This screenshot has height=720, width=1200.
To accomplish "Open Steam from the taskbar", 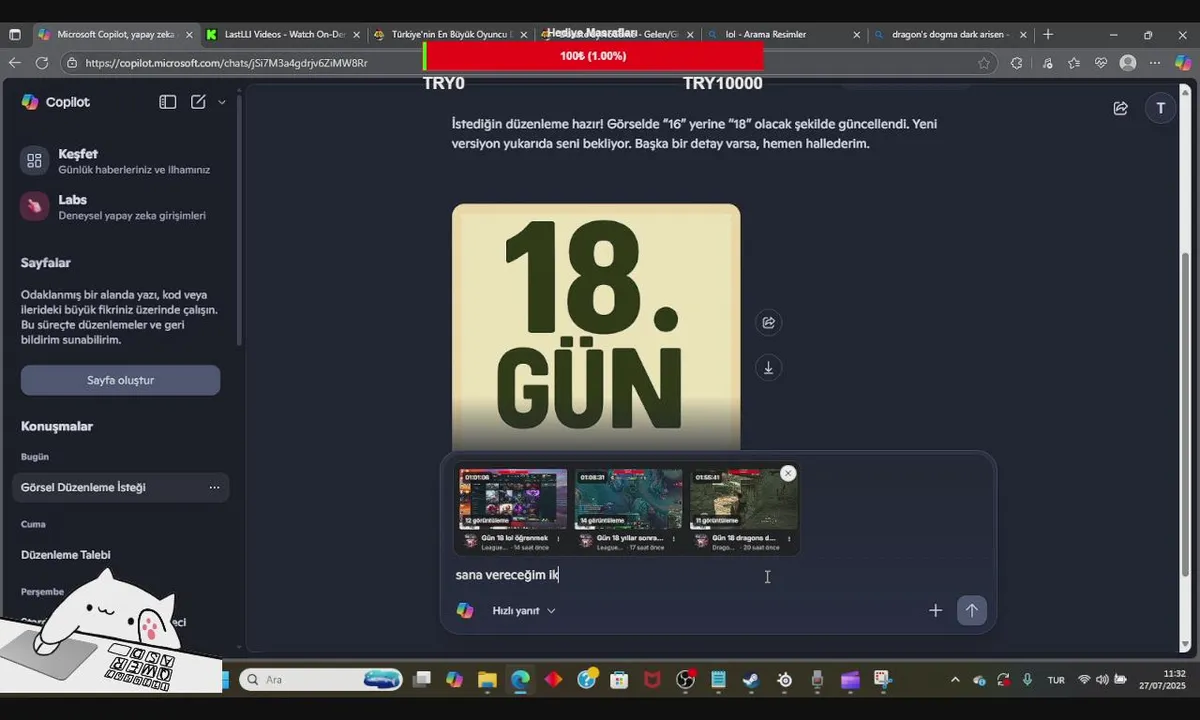I will coord(750,680).
